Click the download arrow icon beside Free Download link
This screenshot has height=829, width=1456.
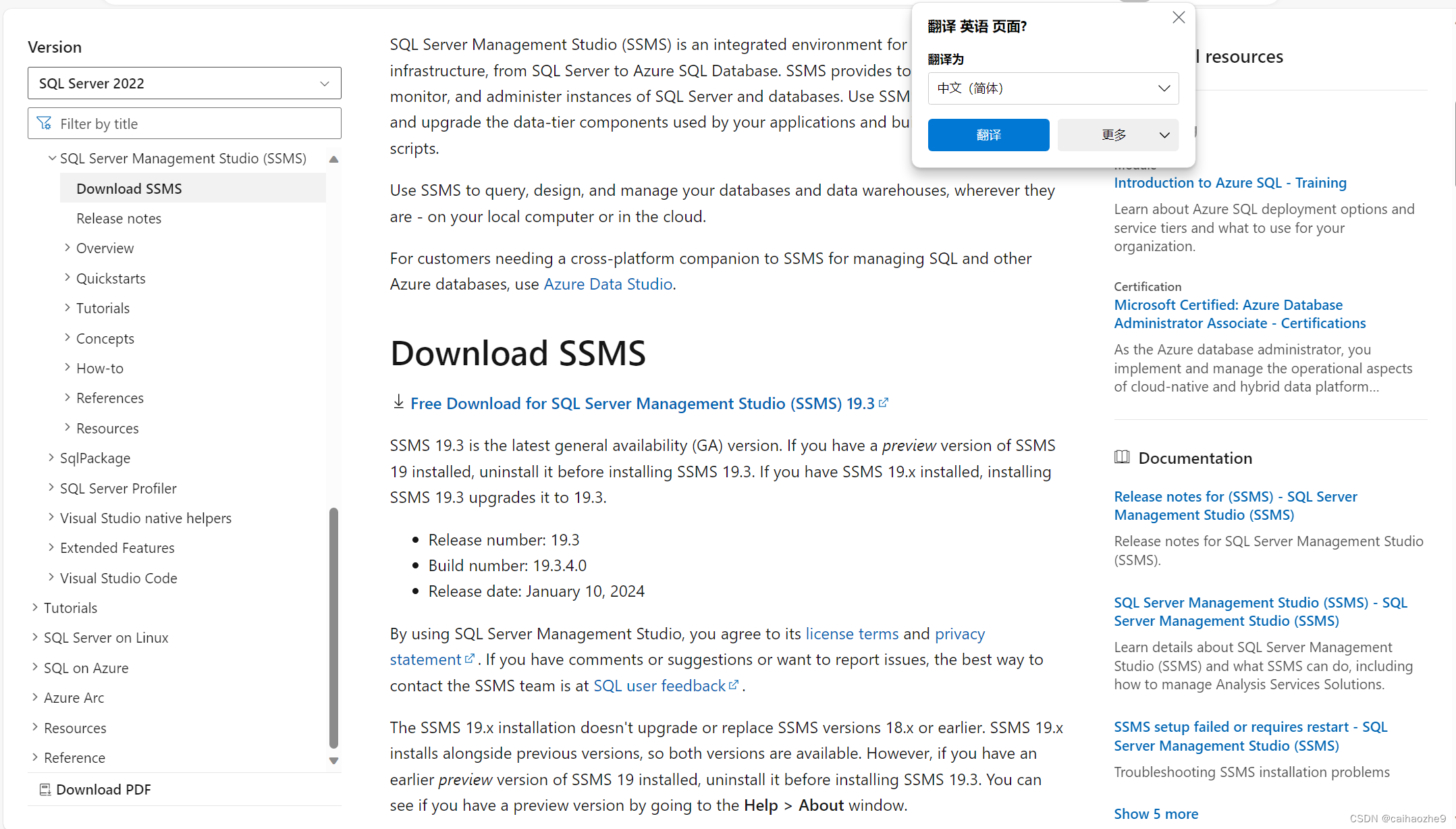[398, 402]
